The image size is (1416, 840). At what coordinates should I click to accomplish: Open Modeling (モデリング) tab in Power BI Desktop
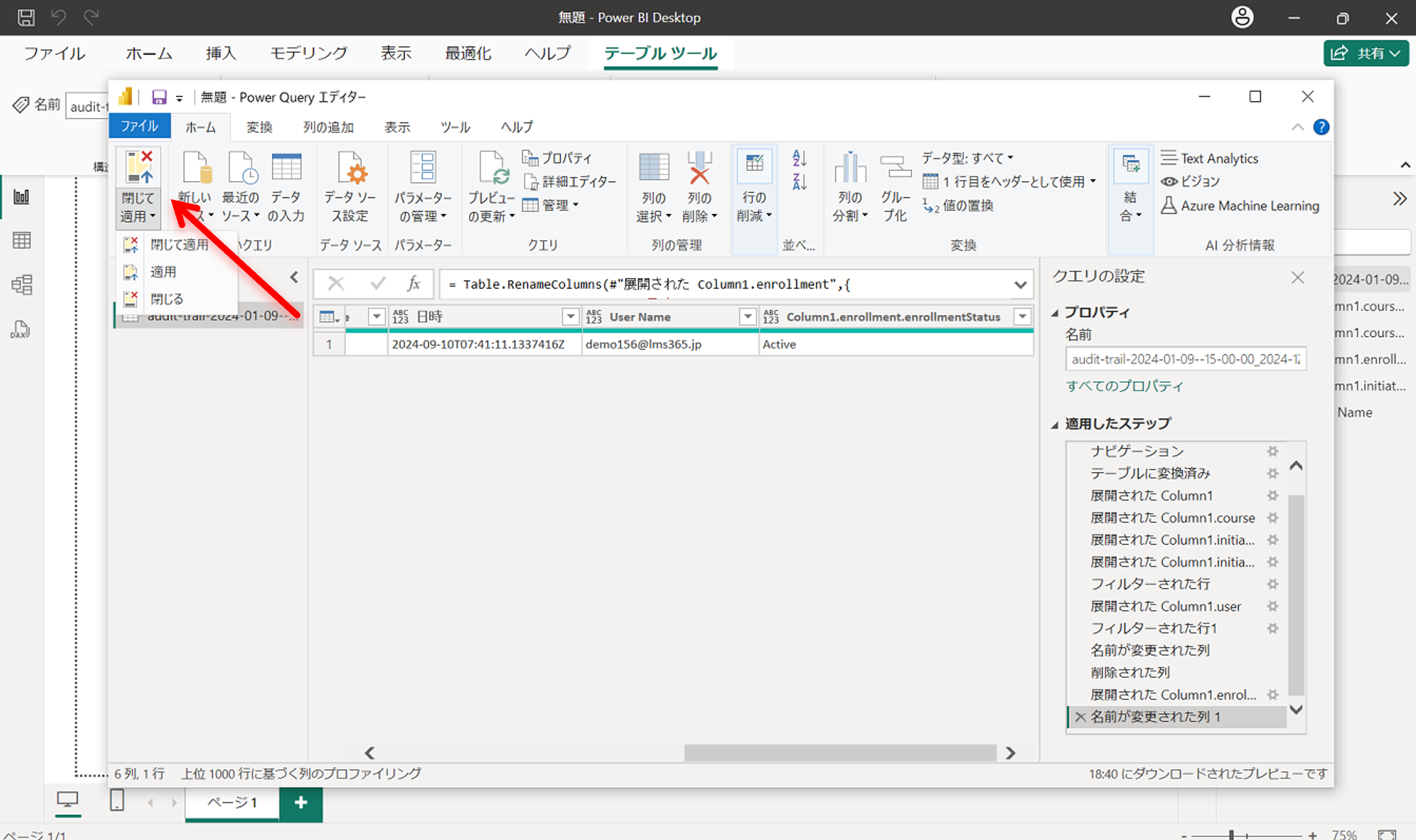tap(308, 53)
